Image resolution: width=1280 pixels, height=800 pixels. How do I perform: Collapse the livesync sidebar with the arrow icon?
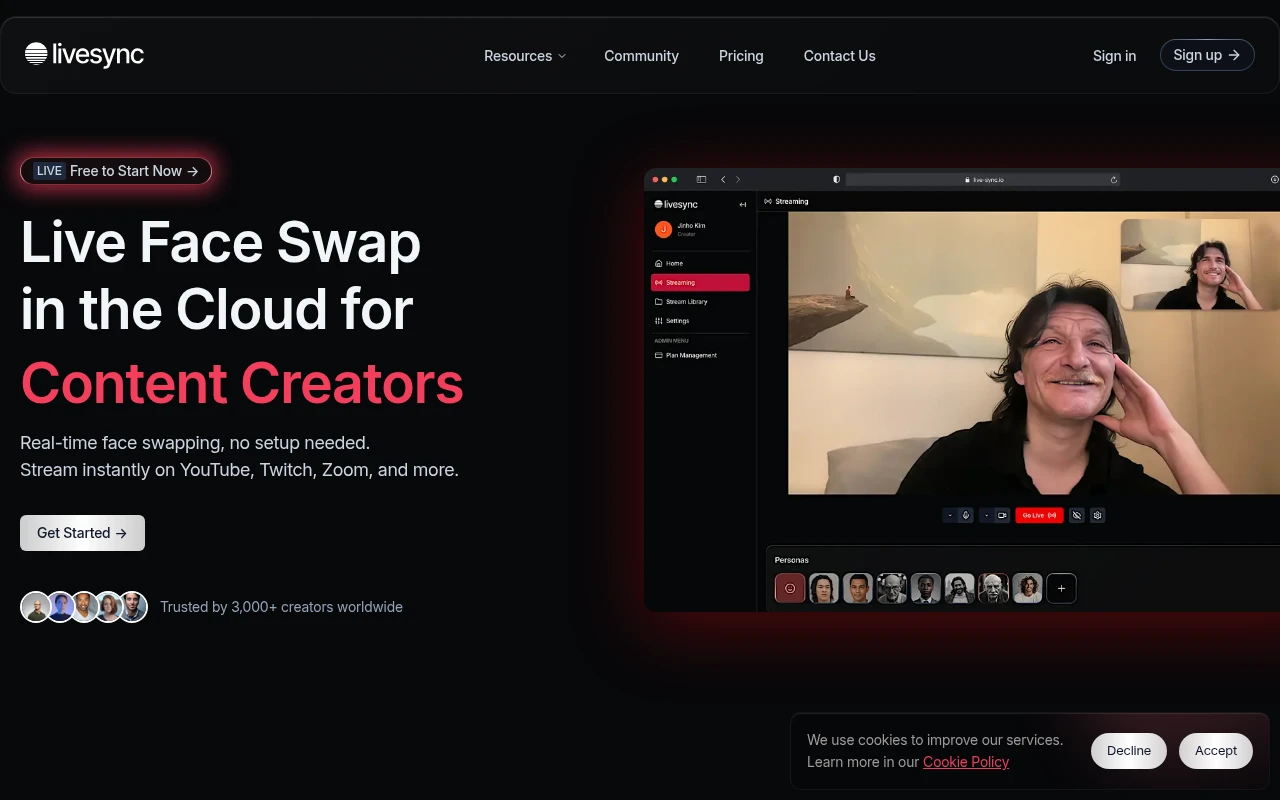[x=743, y=205]
